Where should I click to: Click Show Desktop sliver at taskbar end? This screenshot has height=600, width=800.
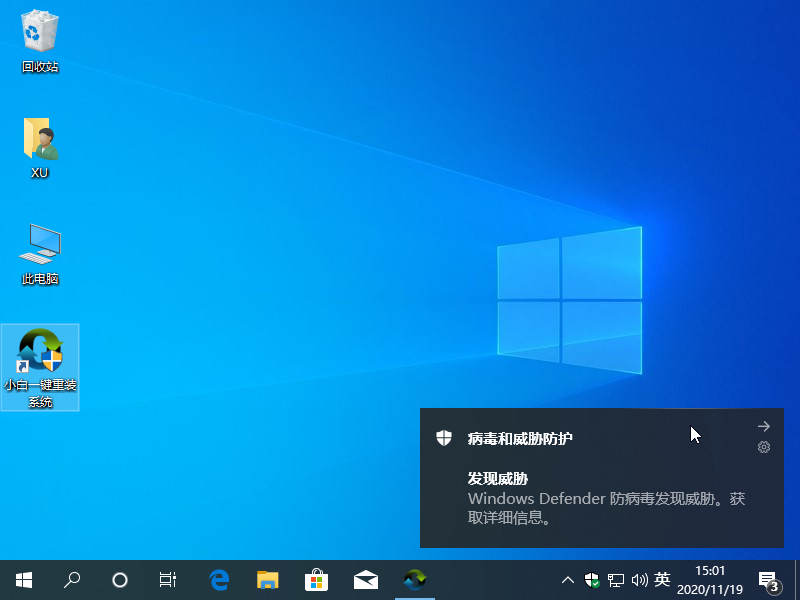coord(797,580)
